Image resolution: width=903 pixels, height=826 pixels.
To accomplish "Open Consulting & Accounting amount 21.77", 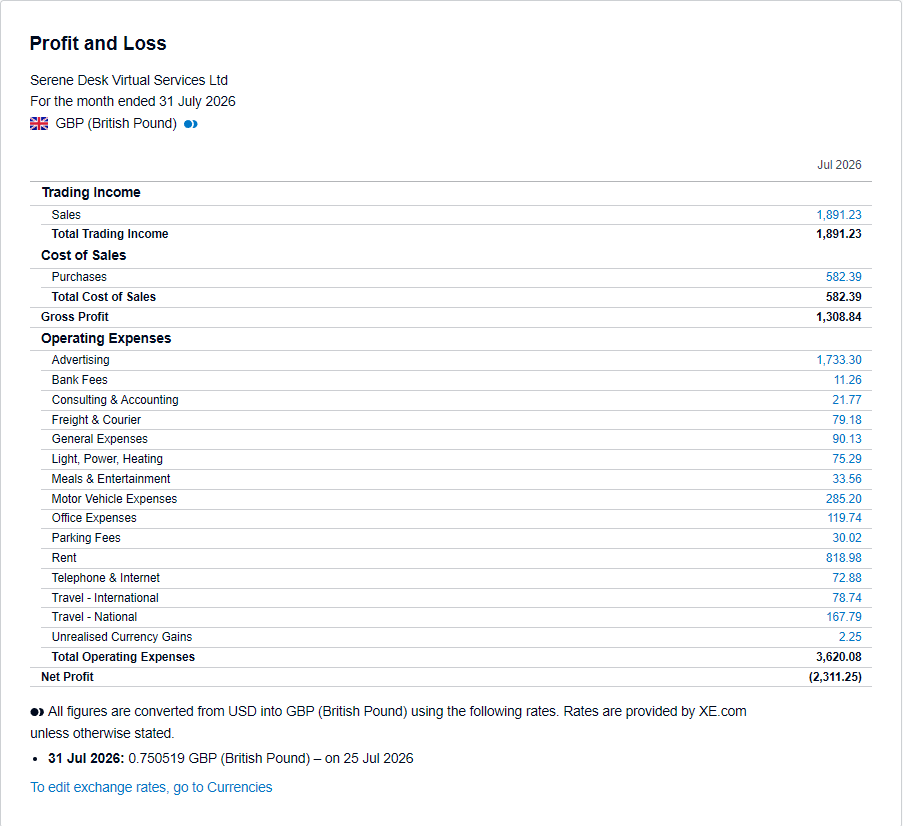I will pos(847,400).
